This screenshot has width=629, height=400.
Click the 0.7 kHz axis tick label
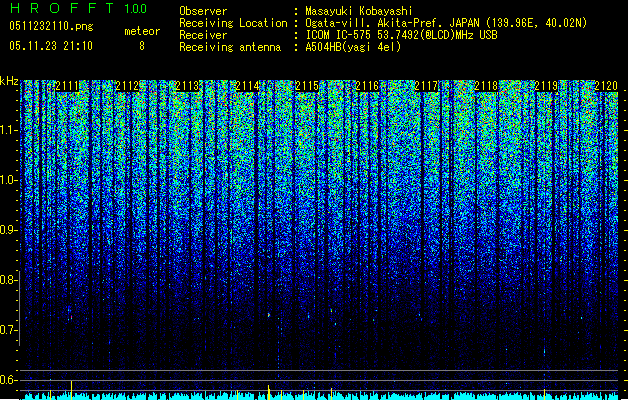[x=8, y=330]
